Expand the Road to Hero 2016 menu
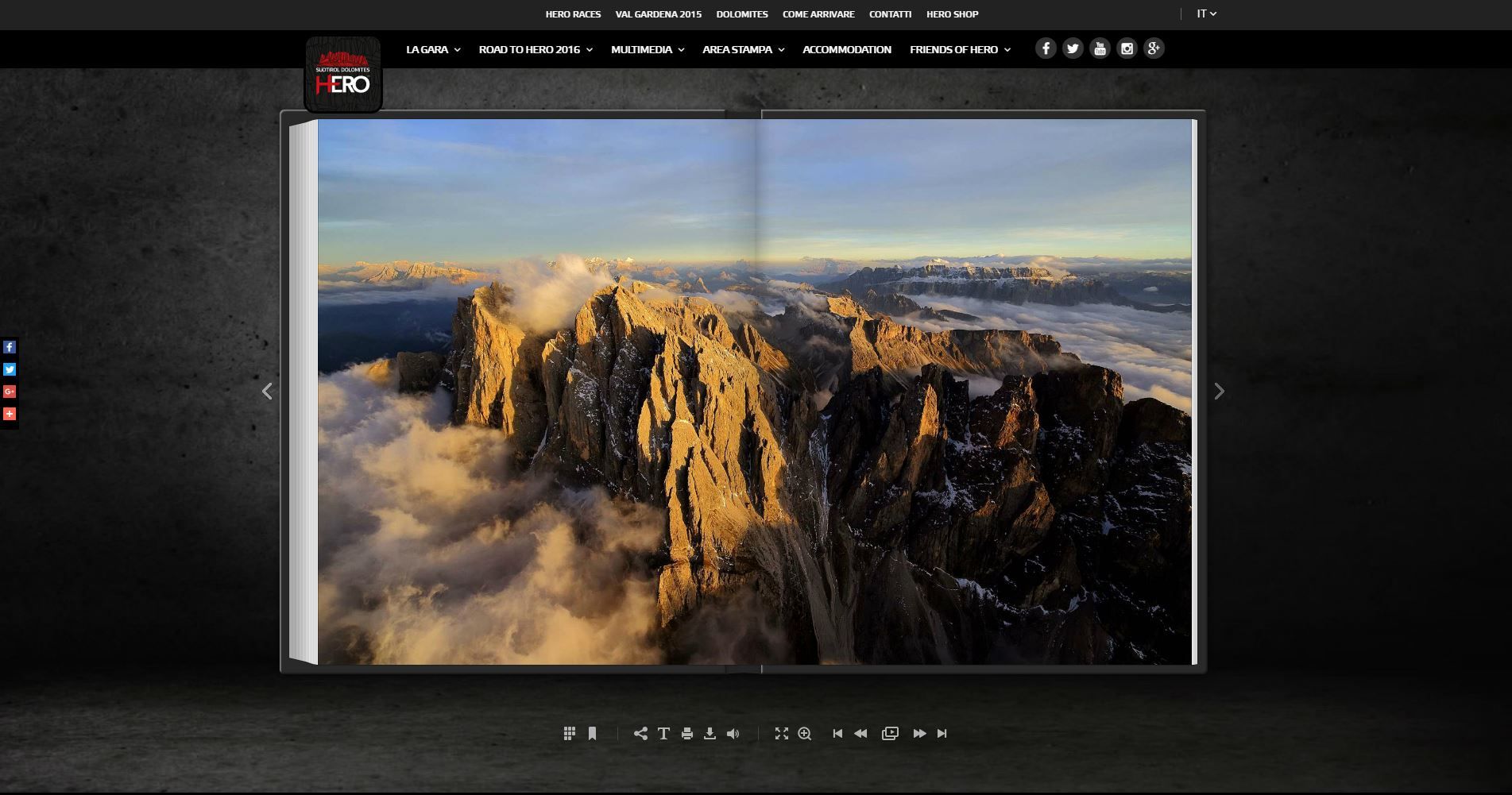The height and width of the screenshot is (795, 1512). (536, 49)
